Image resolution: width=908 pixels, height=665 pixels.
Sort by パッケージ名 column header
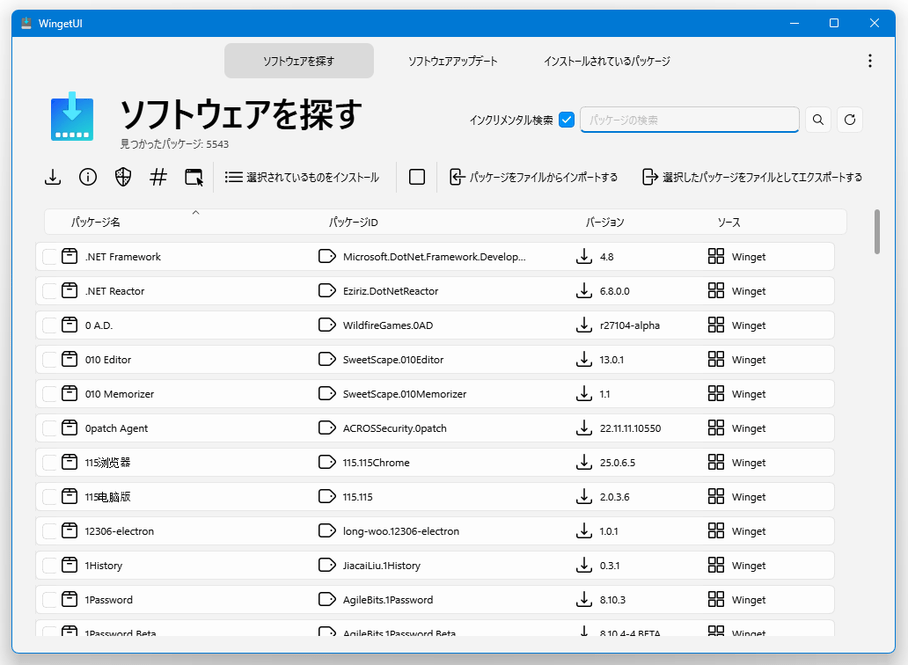pyautogui.click(x=96, y=222)
